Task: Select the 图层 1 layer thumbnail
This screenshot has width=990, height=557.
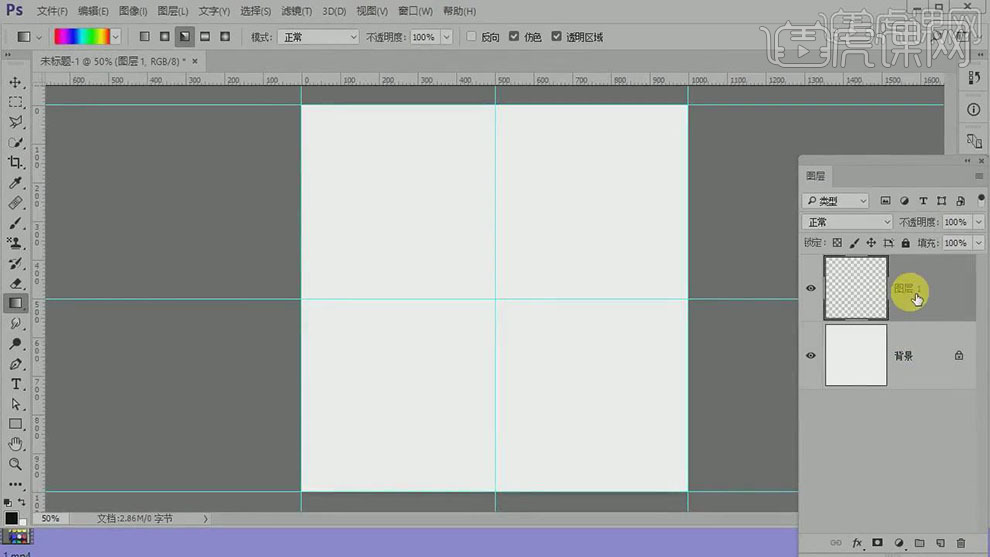Action: [856, 288]
